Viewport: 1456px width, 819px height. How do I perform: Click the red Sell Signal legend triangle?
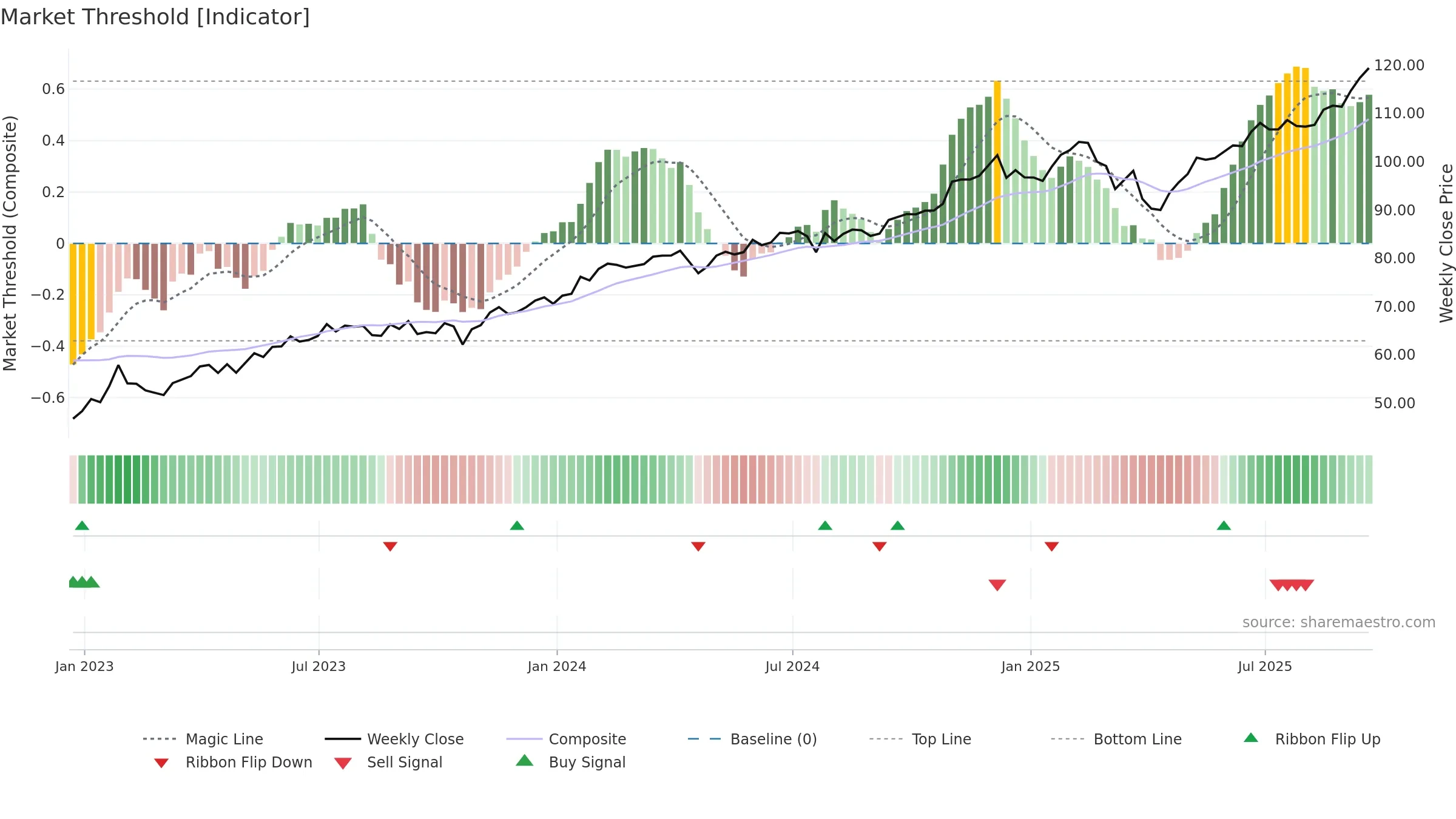[343, 763]
